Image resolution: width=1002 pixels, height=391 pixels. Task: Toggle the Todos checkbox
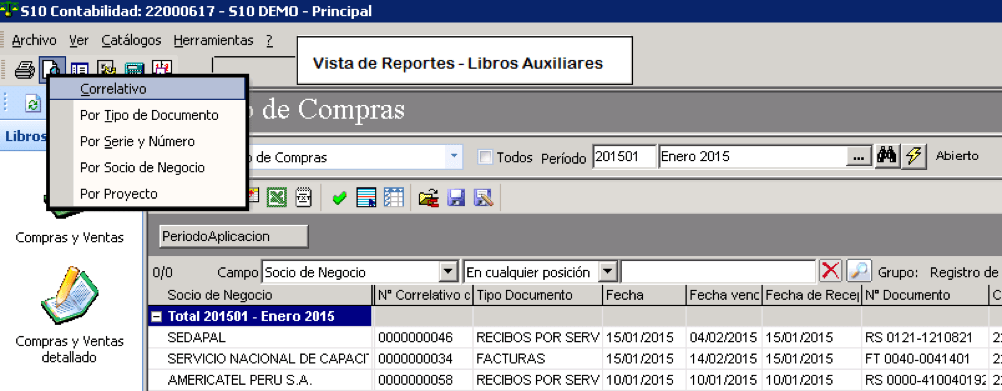click(486, 157)
